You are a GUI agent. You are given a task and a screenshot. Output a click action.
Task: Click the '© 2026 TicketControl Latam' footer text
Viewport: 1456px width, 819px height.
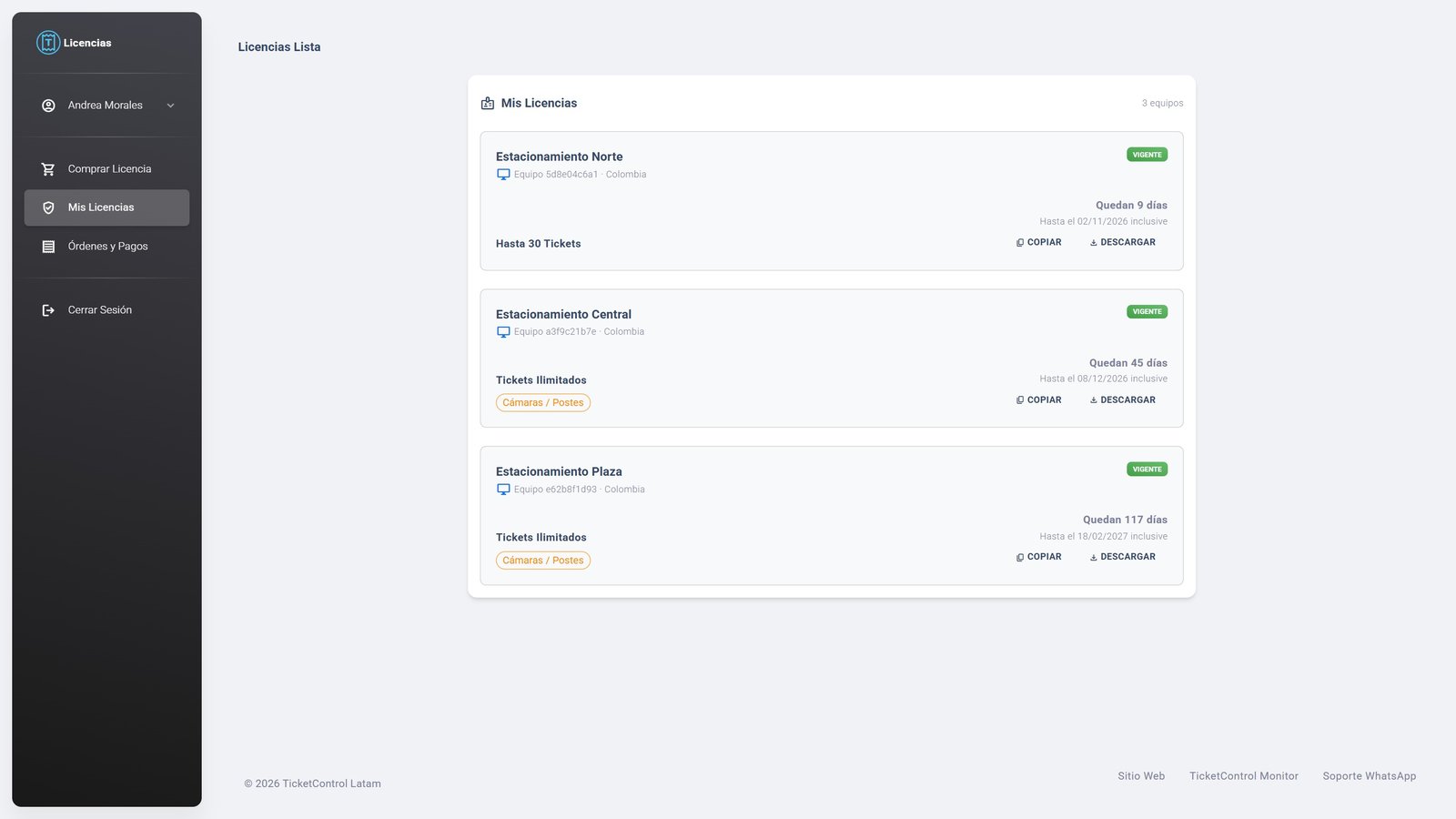312,784
